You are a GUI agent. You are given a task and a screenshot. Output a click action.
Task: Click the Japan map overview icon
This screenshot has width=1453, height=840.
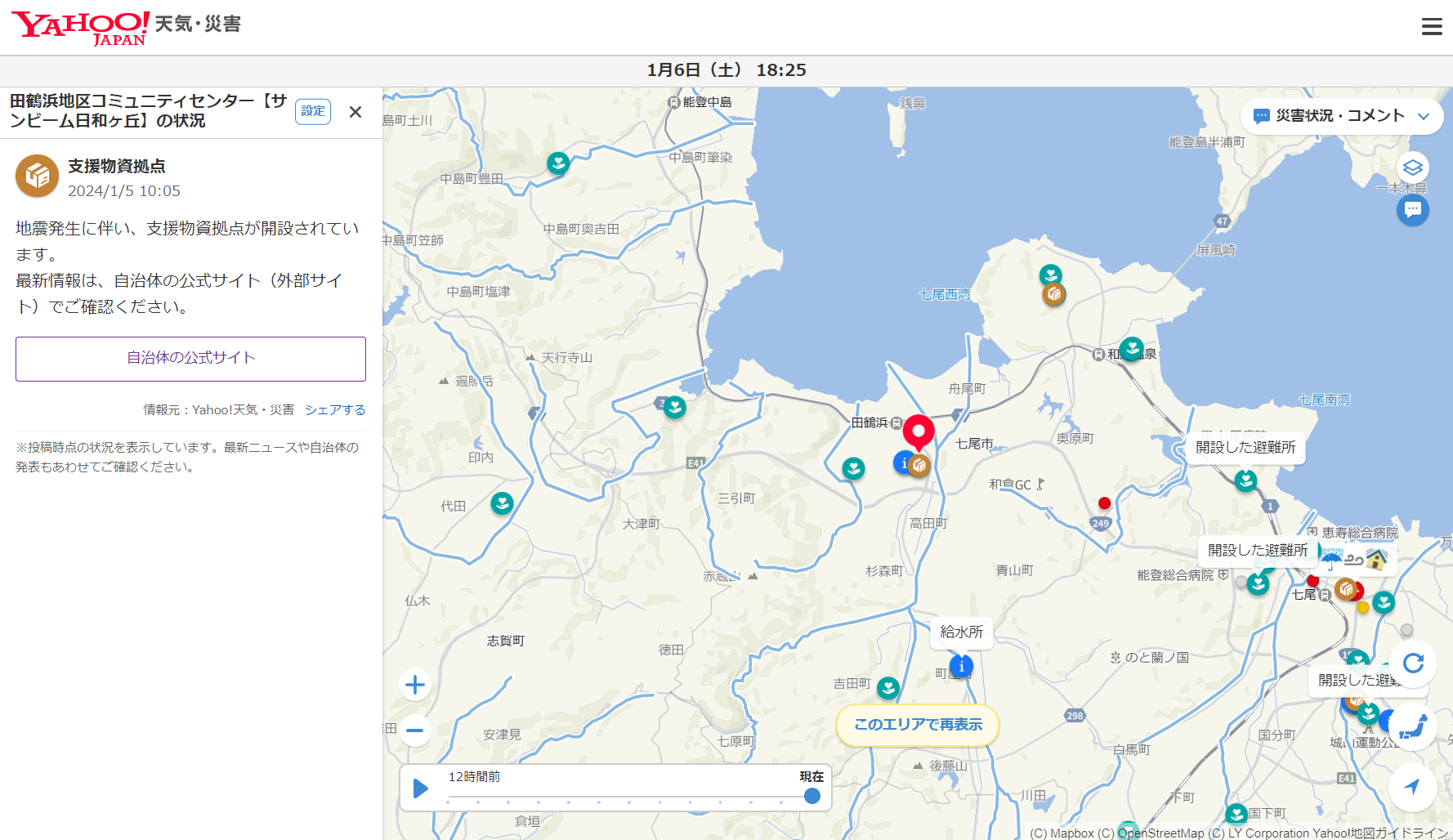[1413, 726]
